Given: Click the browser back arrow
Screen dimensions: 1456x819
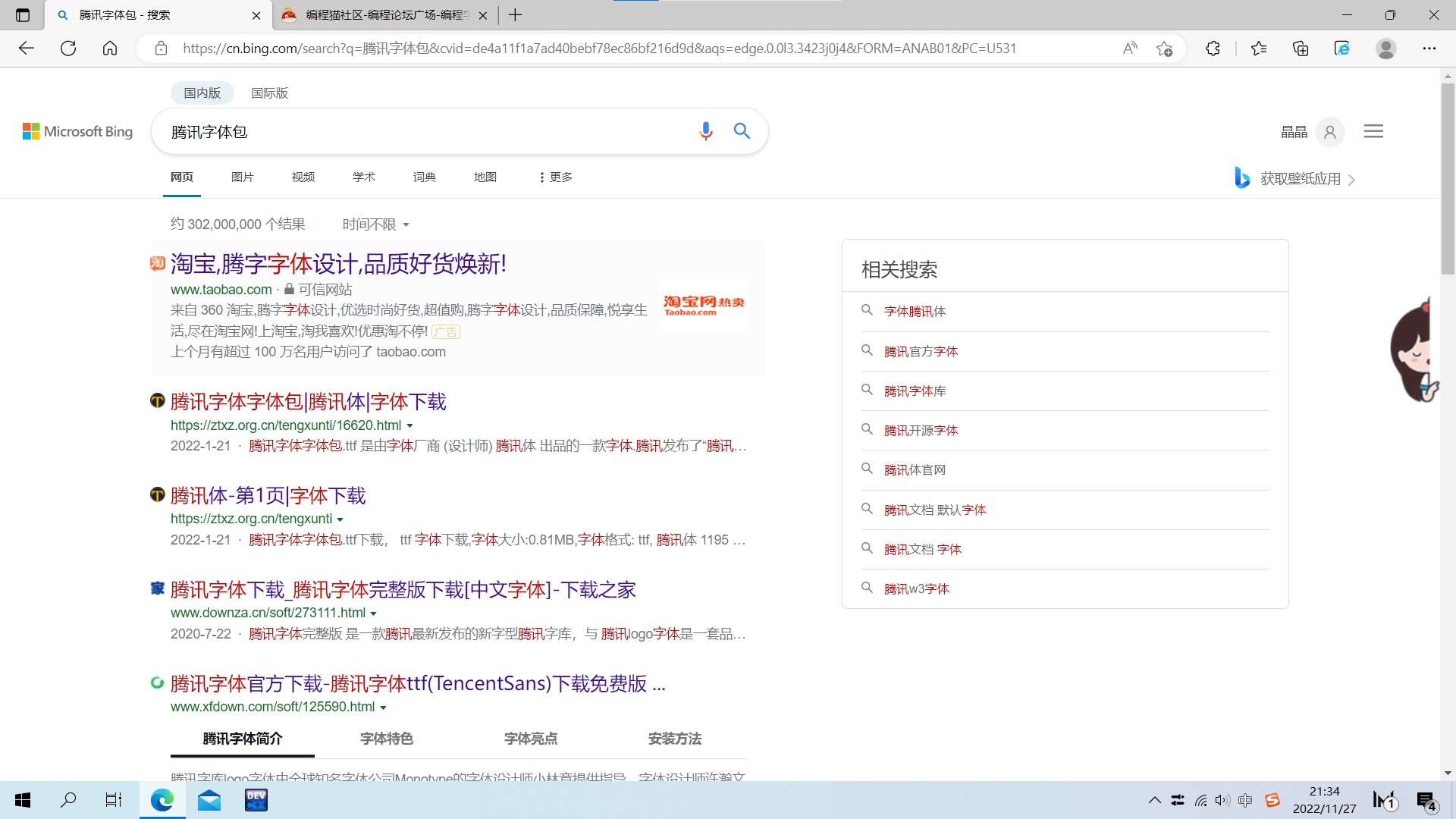Looking at the screenshot, I should pyautogui.click(x=27, y=49).
